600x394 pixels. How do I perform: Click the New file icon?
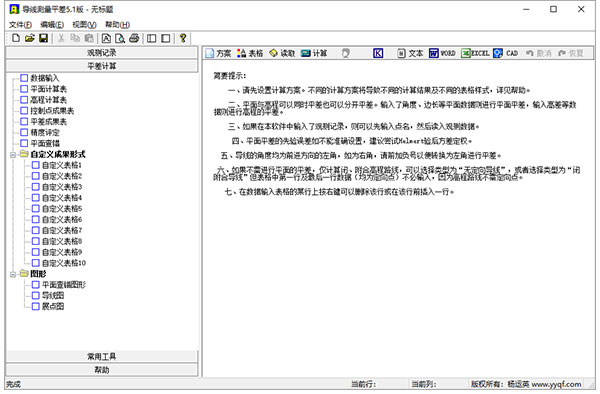coord(16,38)
